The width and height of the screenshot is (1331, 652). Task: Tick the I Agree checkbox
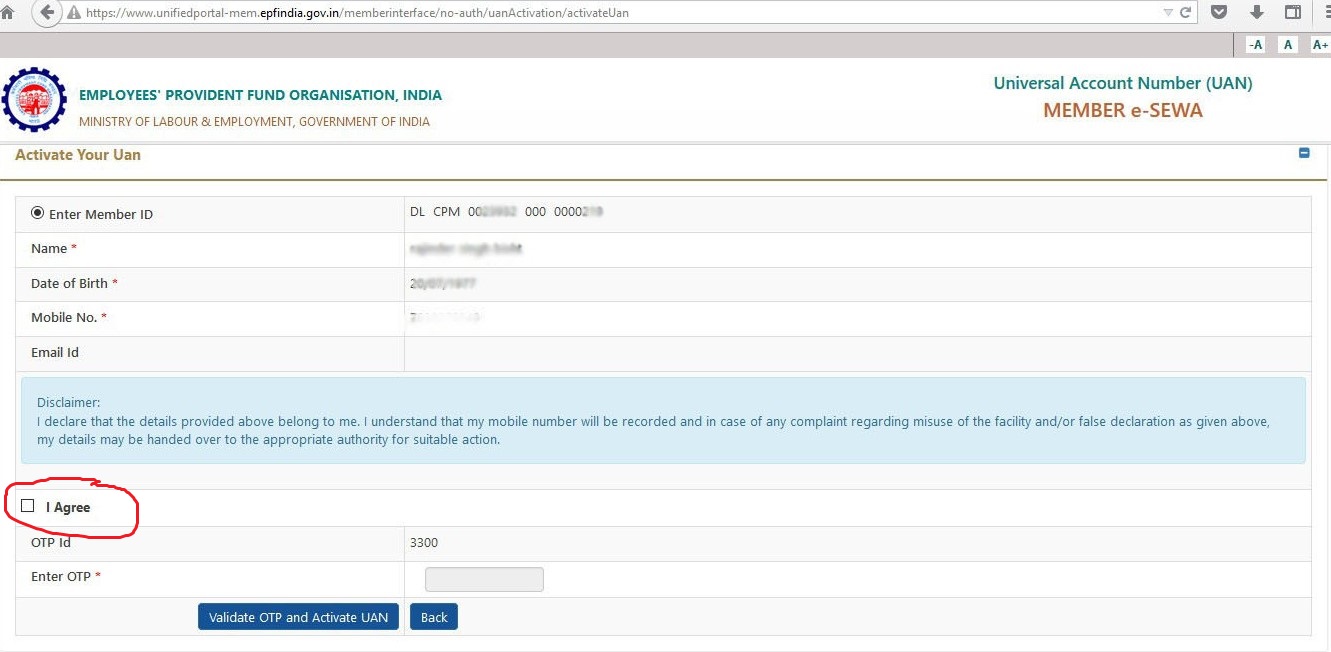[x=27, y=506]
